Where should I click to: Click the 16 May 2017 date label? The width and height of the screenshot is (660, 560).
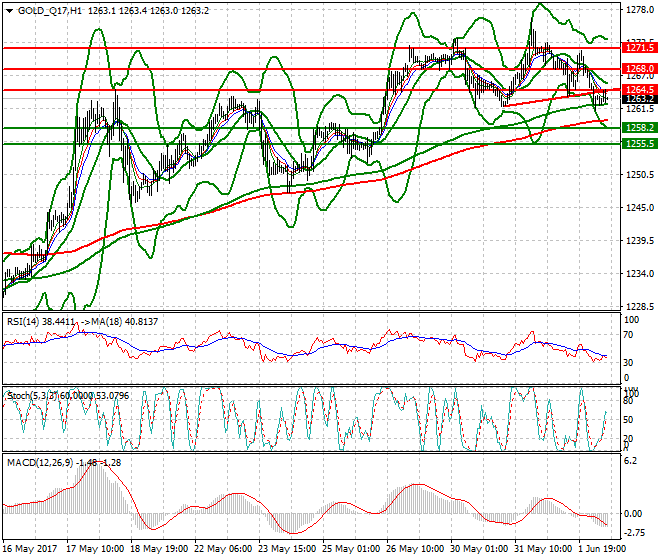[29, 549]
